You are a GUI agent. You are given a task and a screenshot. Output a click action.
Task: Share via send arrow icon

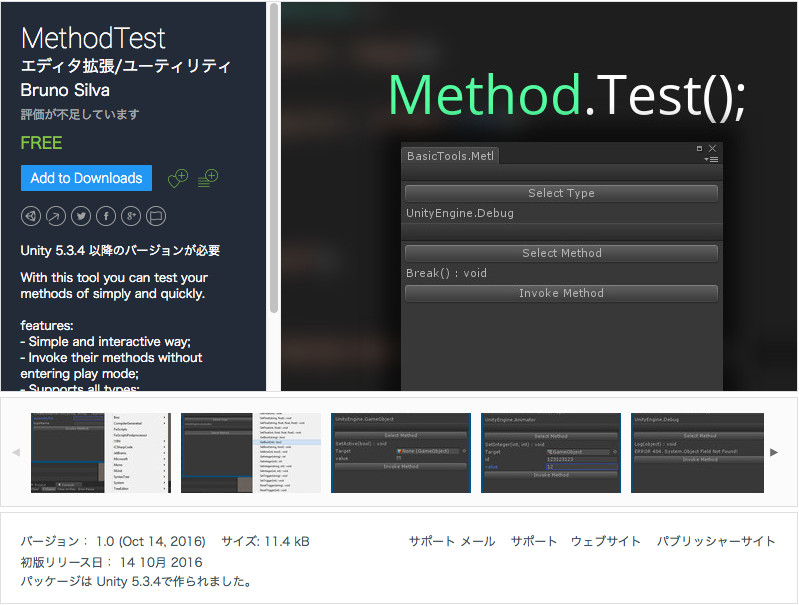click(31, 216)
